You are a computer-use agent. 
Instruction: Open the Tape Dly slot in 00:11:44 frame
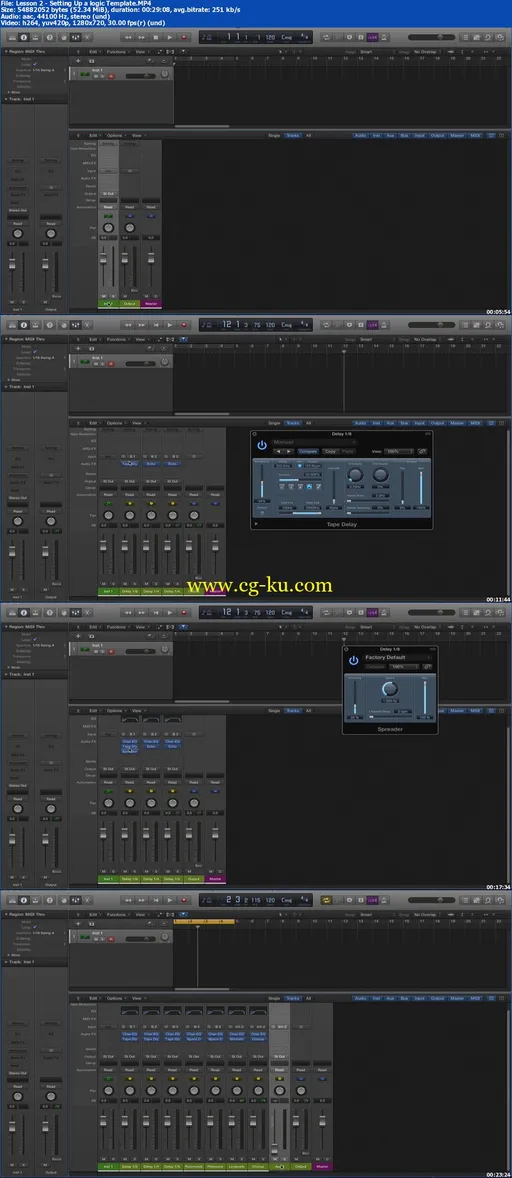click(130, 464)
